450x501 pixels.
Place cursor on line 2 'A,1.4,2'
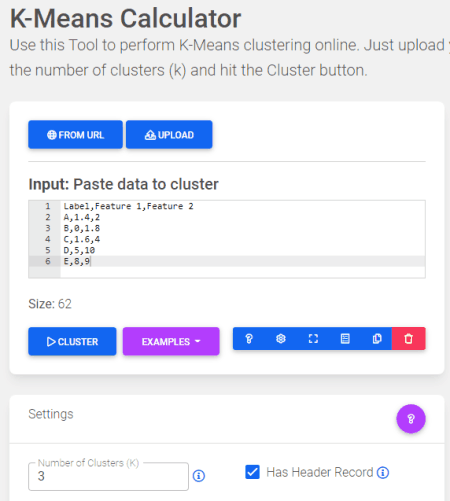tap(82, 217)
